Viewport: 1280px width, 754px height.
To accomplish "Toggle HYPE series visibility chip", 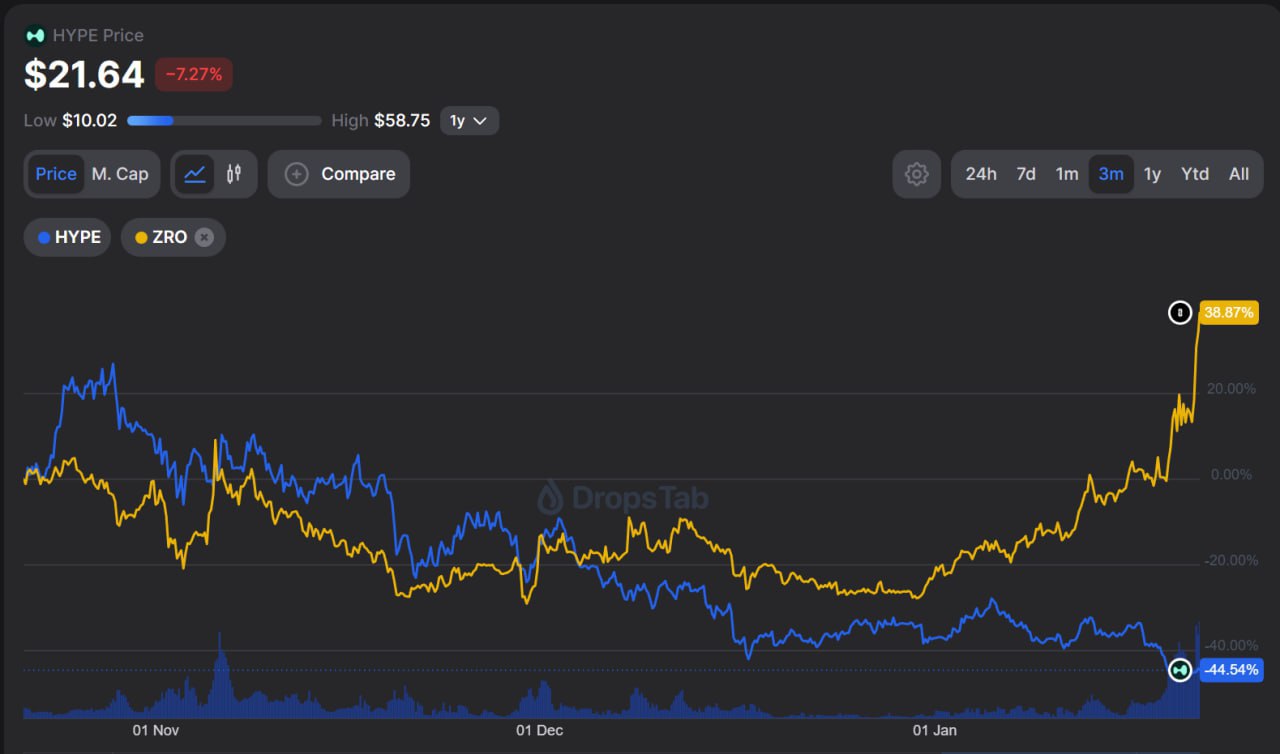I will tap(68, 238).
